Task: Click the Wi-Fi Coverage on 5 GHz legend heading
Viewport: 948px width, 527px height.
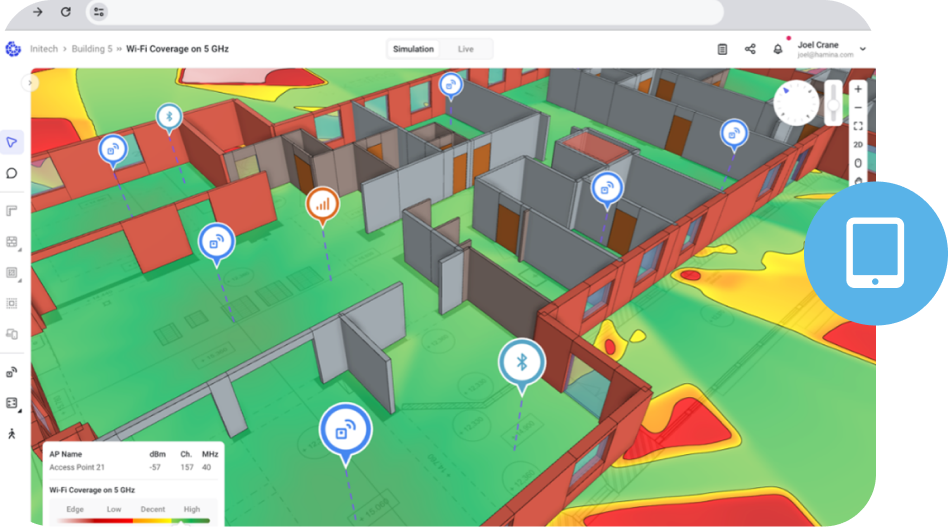Action: pos(92,490)
